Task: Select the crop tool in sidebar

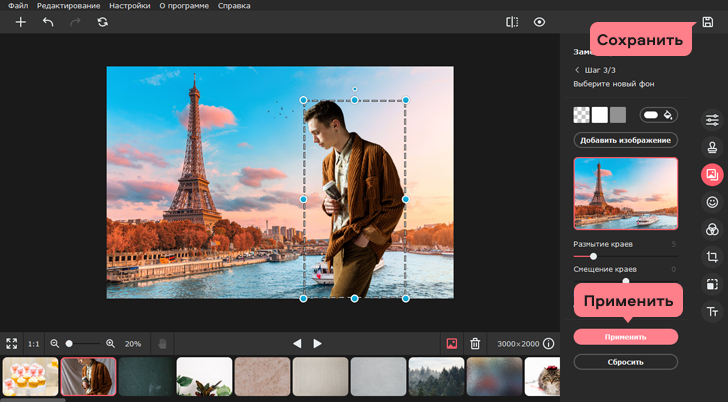Action: pyautogui.click(x=712, y=257)
